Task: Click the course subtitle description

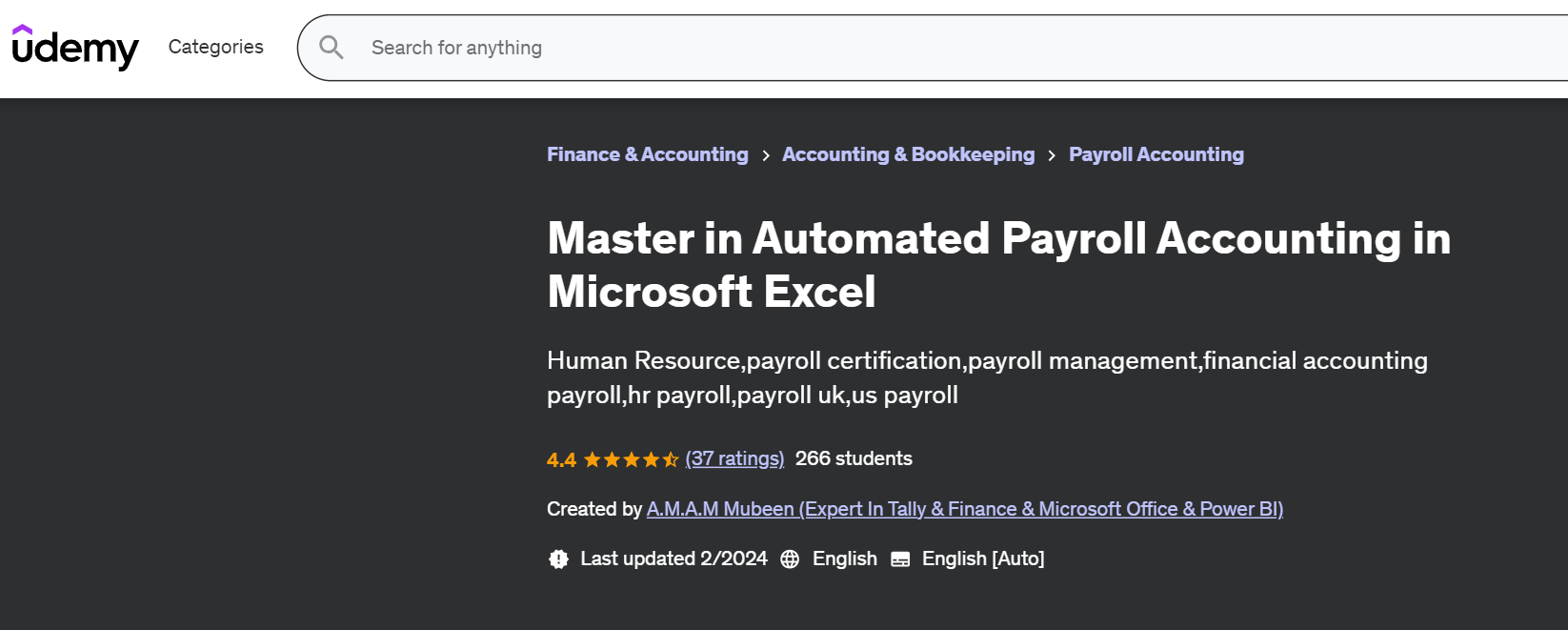Action: click(x=988, y=377)
